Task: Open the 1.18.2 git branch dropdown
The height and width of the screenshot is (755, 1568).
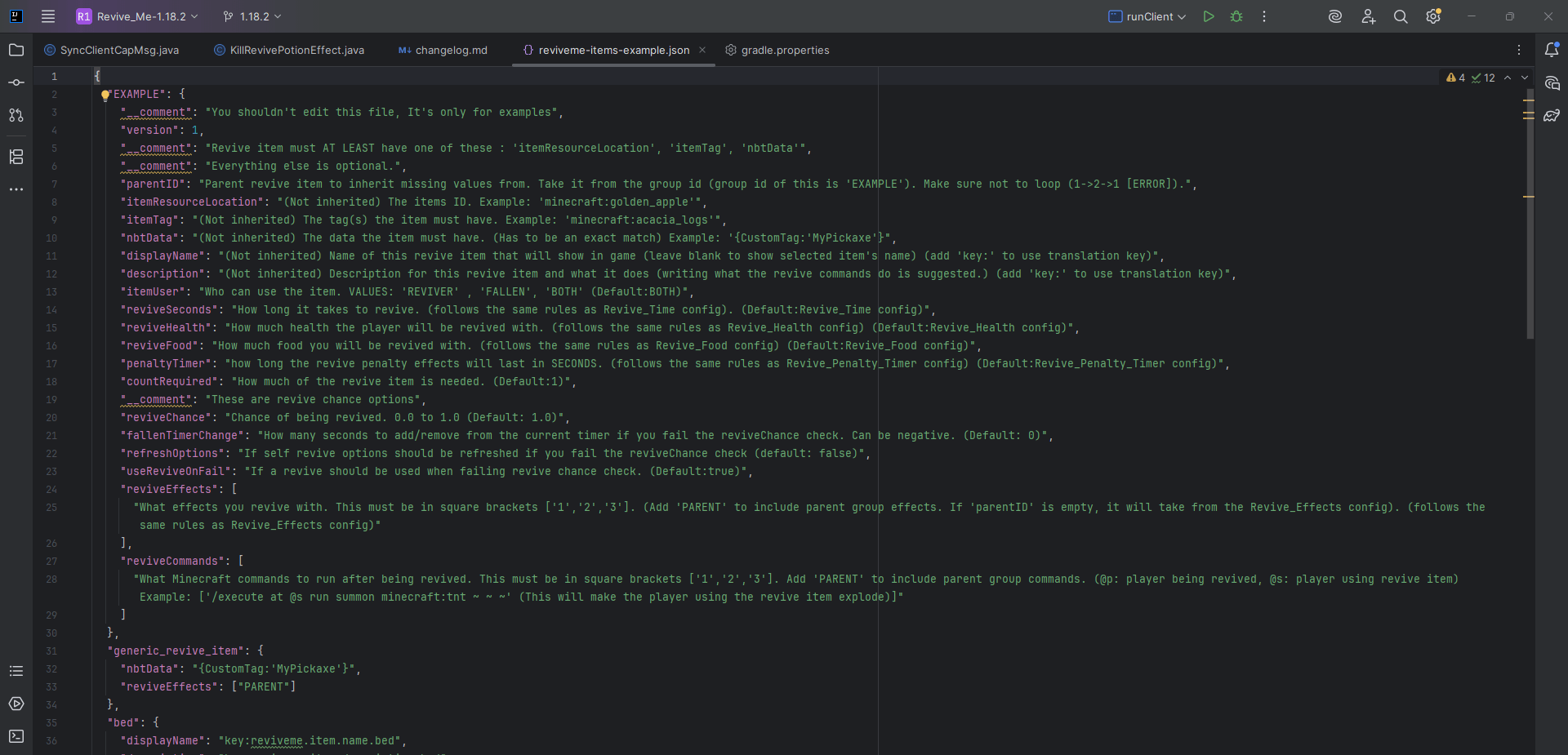Action: click(252, 16)
